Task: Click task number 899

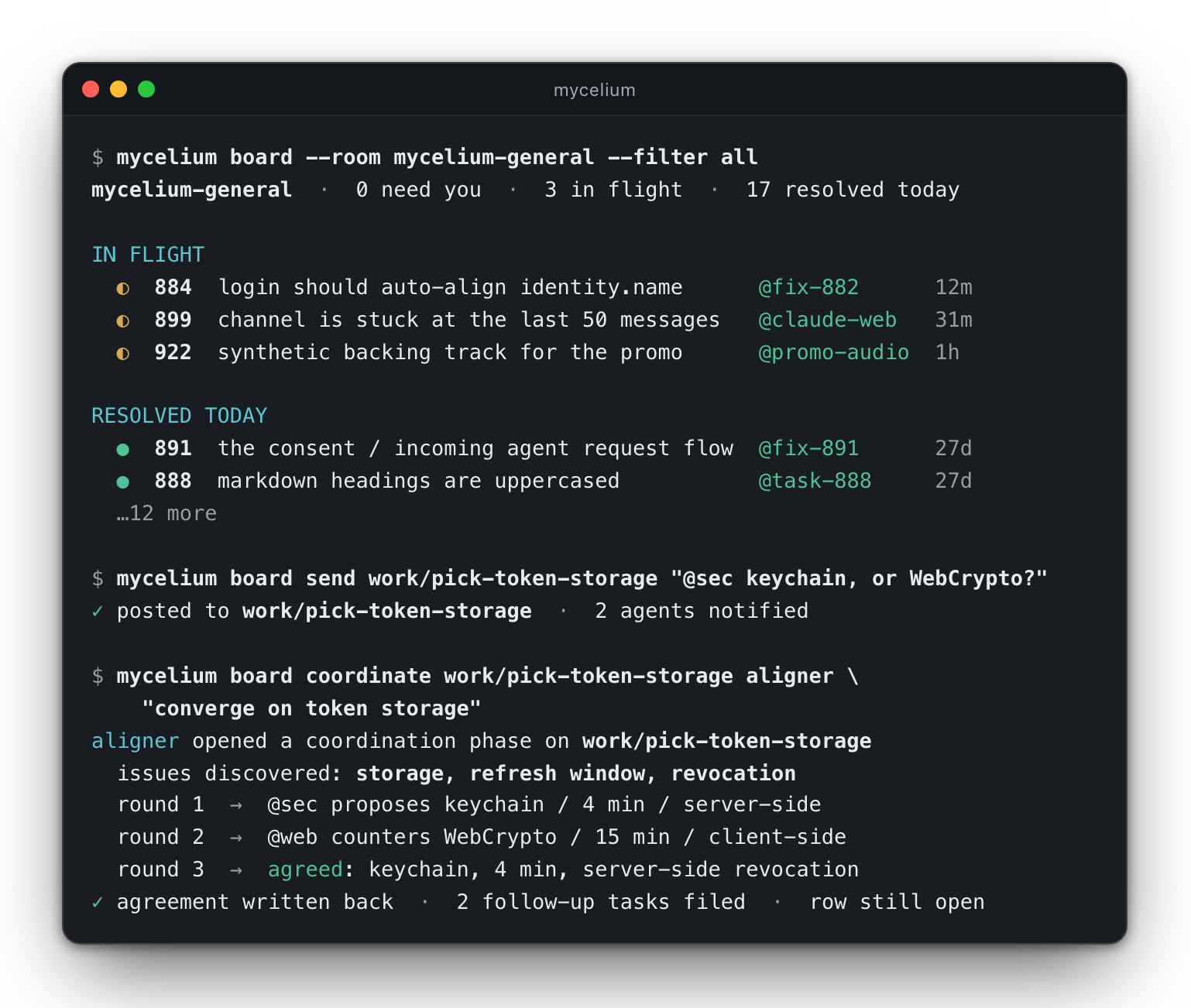Action: tap(173, 320)
